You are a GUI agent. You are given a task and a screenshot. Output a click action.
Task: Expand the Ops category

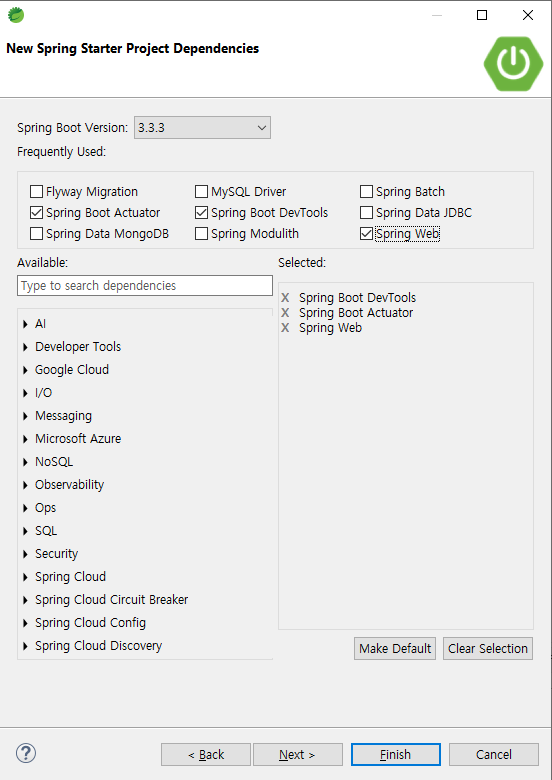coord(25,508)
